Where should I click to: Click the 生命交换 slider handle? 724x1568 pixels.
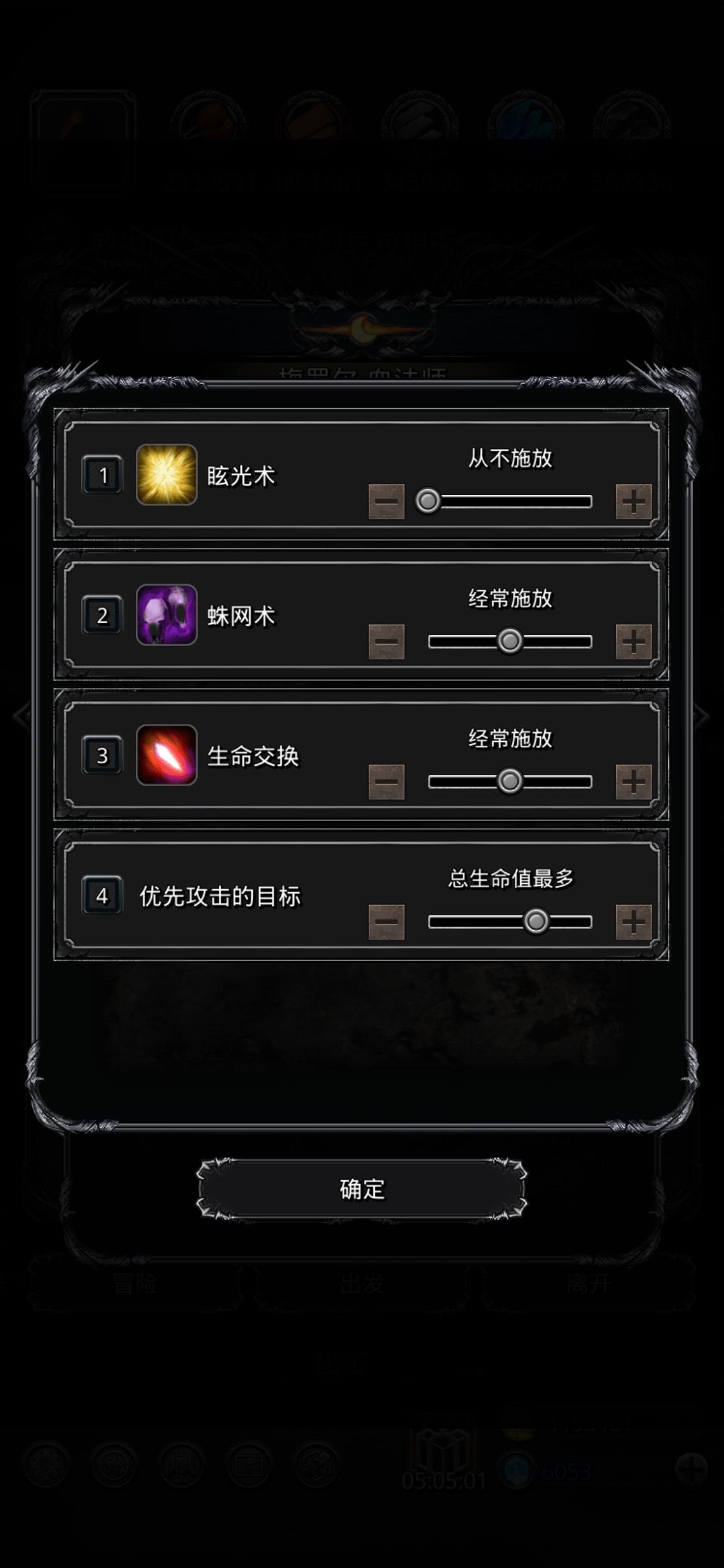pos(509,781)
